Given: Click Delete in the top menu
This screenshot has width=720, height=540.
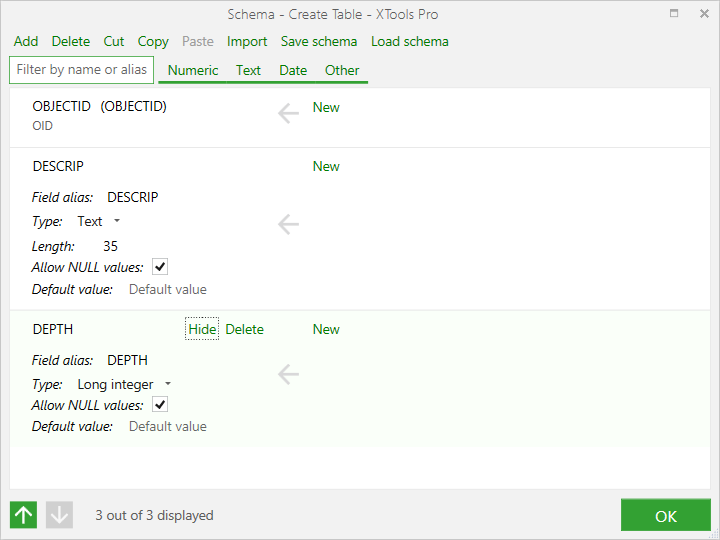Looking at the screenshot, I should (71, 41).
